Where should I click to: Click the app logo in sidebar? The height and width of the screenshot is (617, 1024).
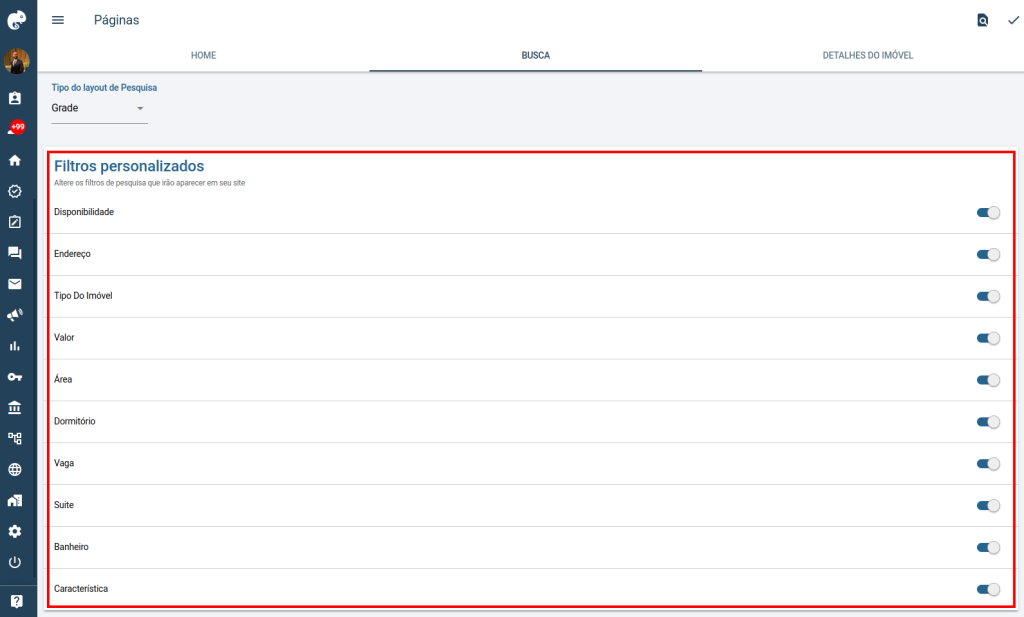click(x=16, y=20)
